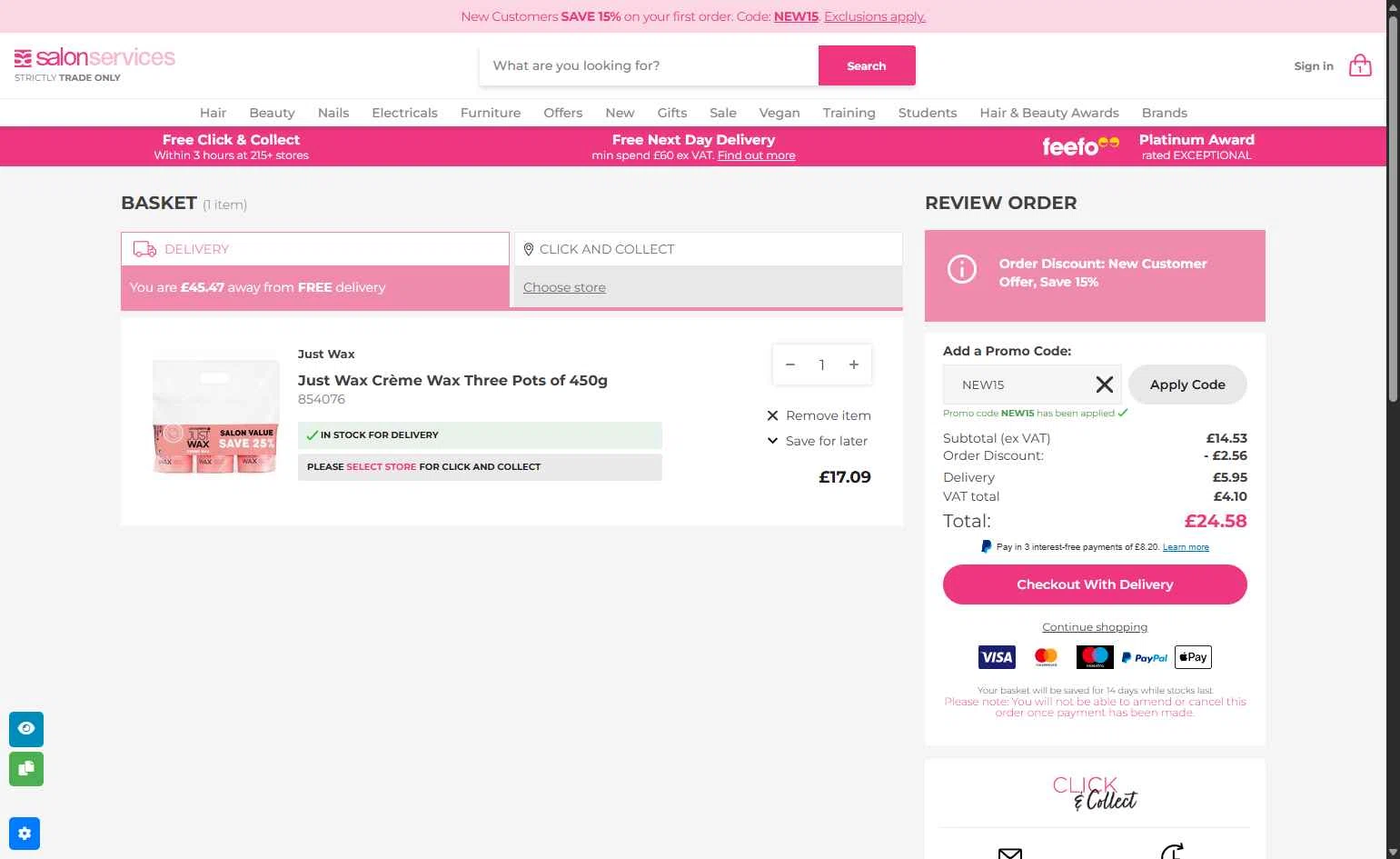Open the Furniture menu
The image size is (1400, 859).
pyautogui.click(x=491, y=113)
